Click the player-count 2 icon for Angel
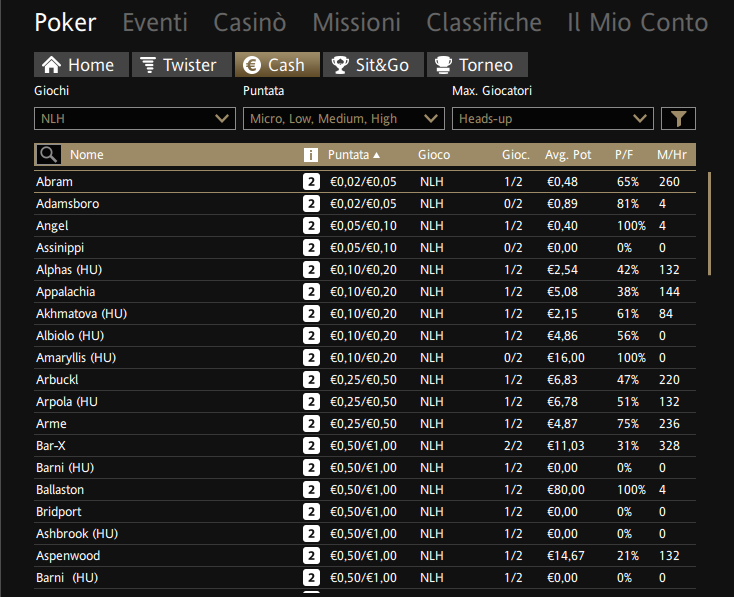 311,226
